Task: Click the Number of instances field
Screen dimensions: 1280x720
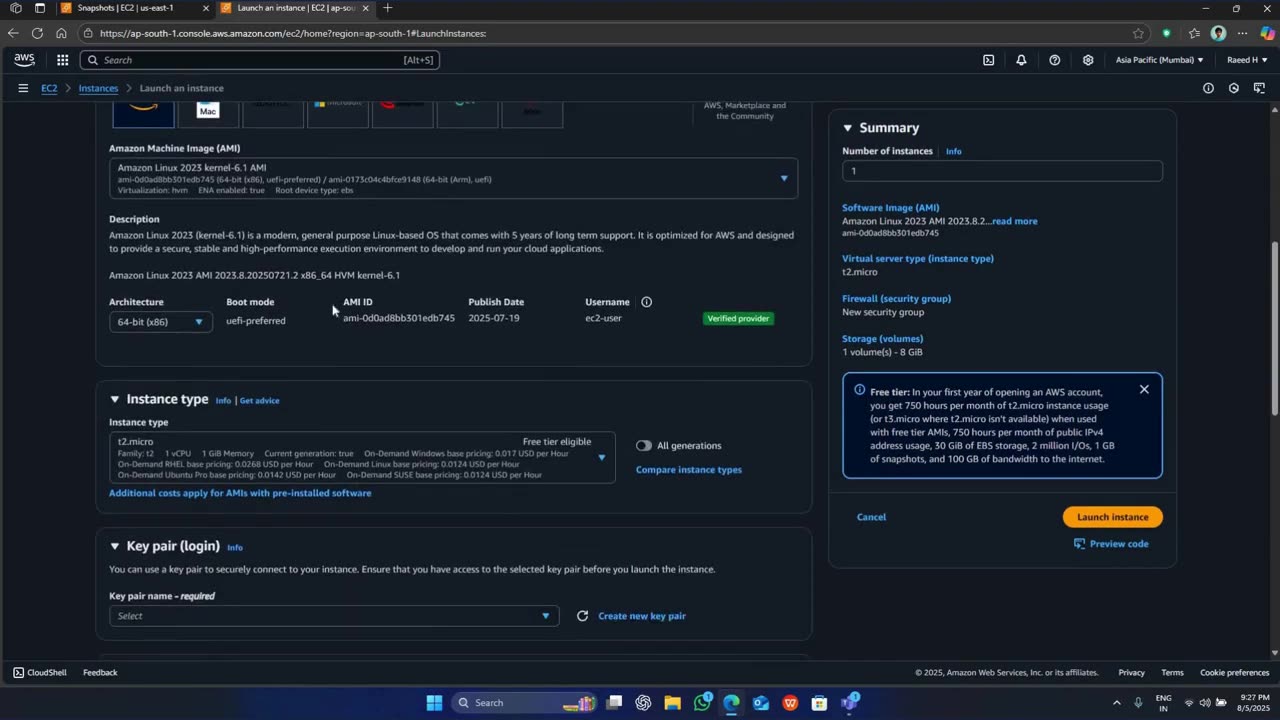Action: [1002, 171]
